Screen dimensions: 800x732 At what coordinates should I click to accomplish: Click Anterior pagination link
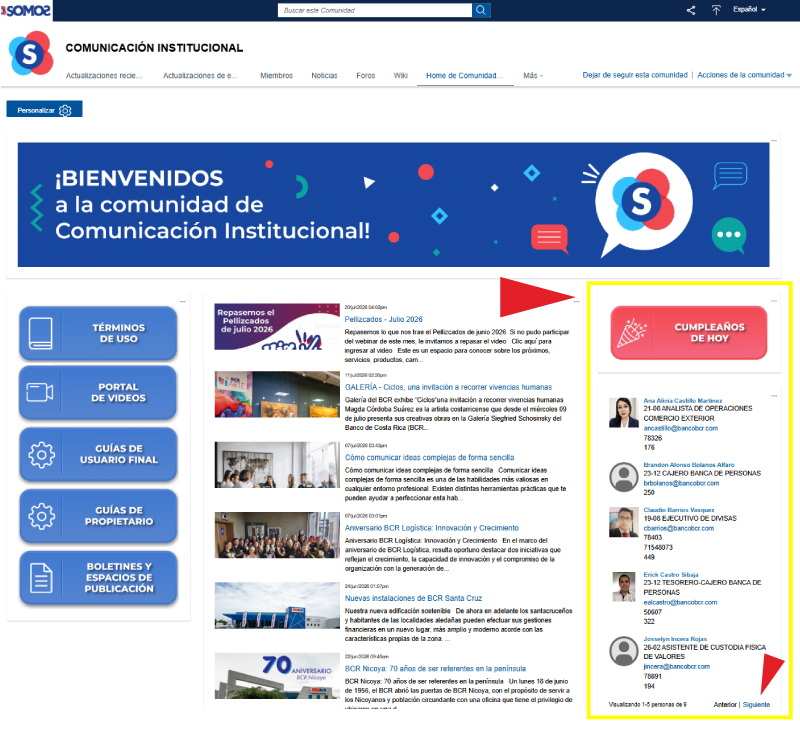coord(725,704)
